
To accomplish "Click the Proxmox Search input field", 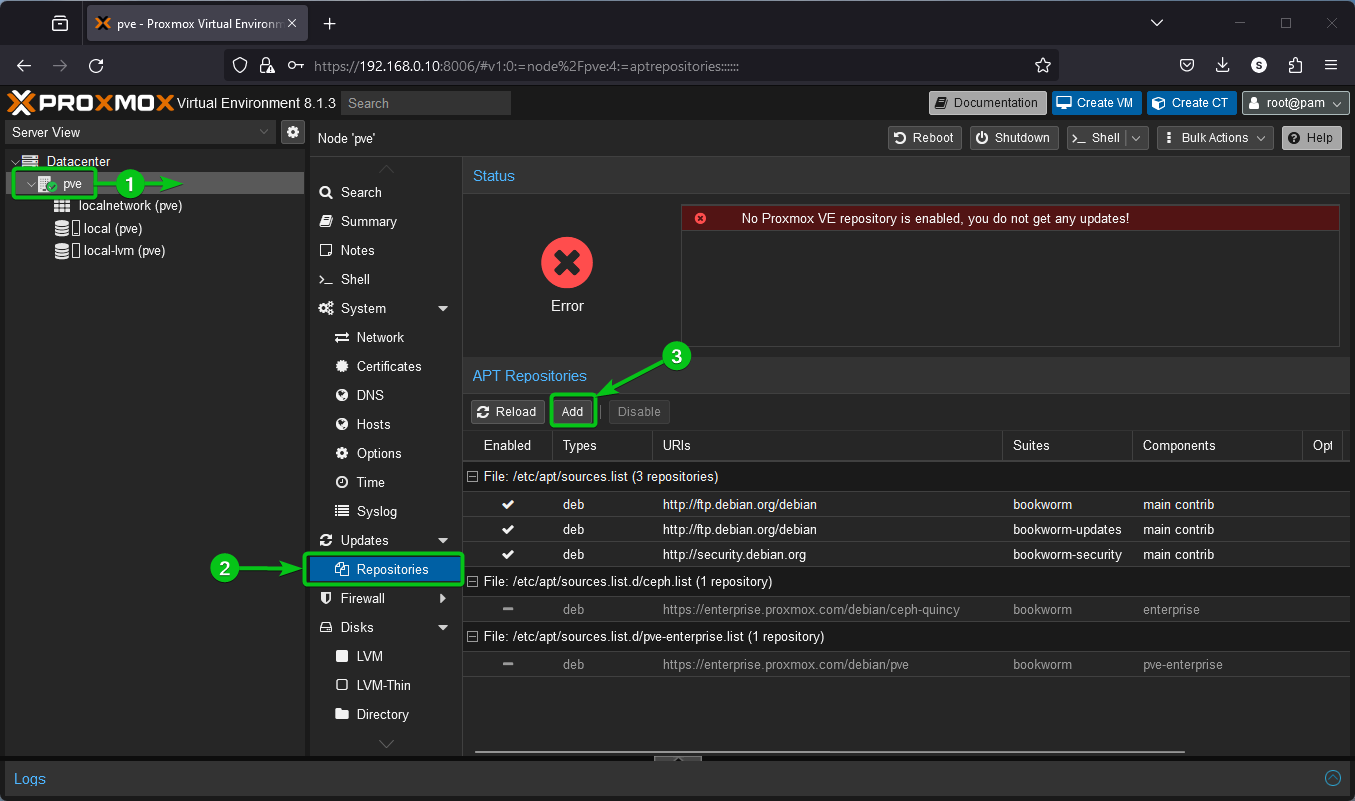I will [426, 103].
